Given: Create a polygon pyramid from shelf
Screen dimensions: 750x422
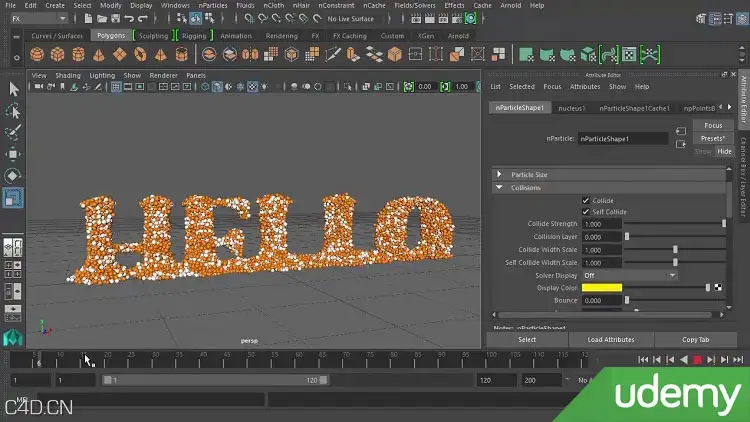Looking at the screenshot, I should coord(161,54).
